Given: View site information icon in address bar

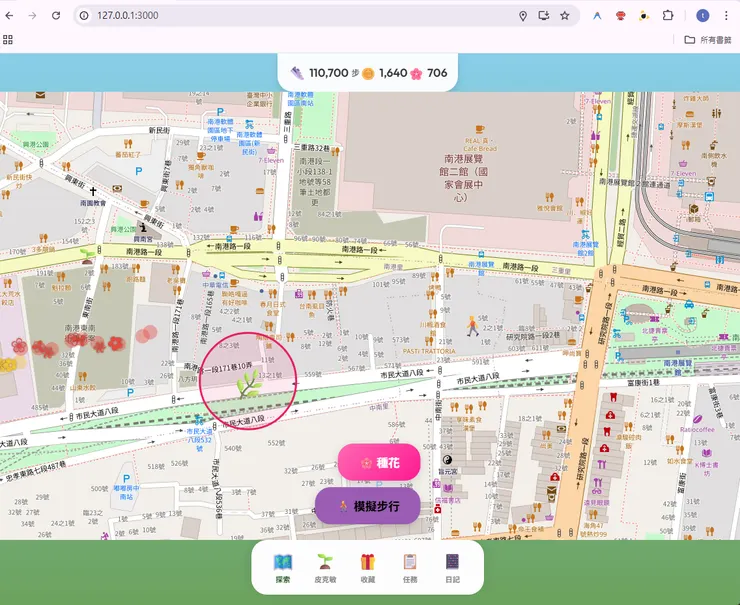Looking at the screenshot, I should tap(84, 16).
